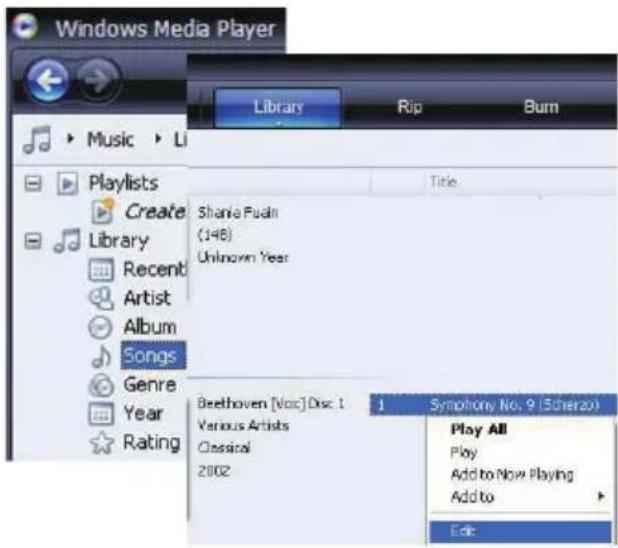Click the Create Playlist icon
The width and height of the screenshot is (618, 548).
pyautogui.click(x=103, y=211)
